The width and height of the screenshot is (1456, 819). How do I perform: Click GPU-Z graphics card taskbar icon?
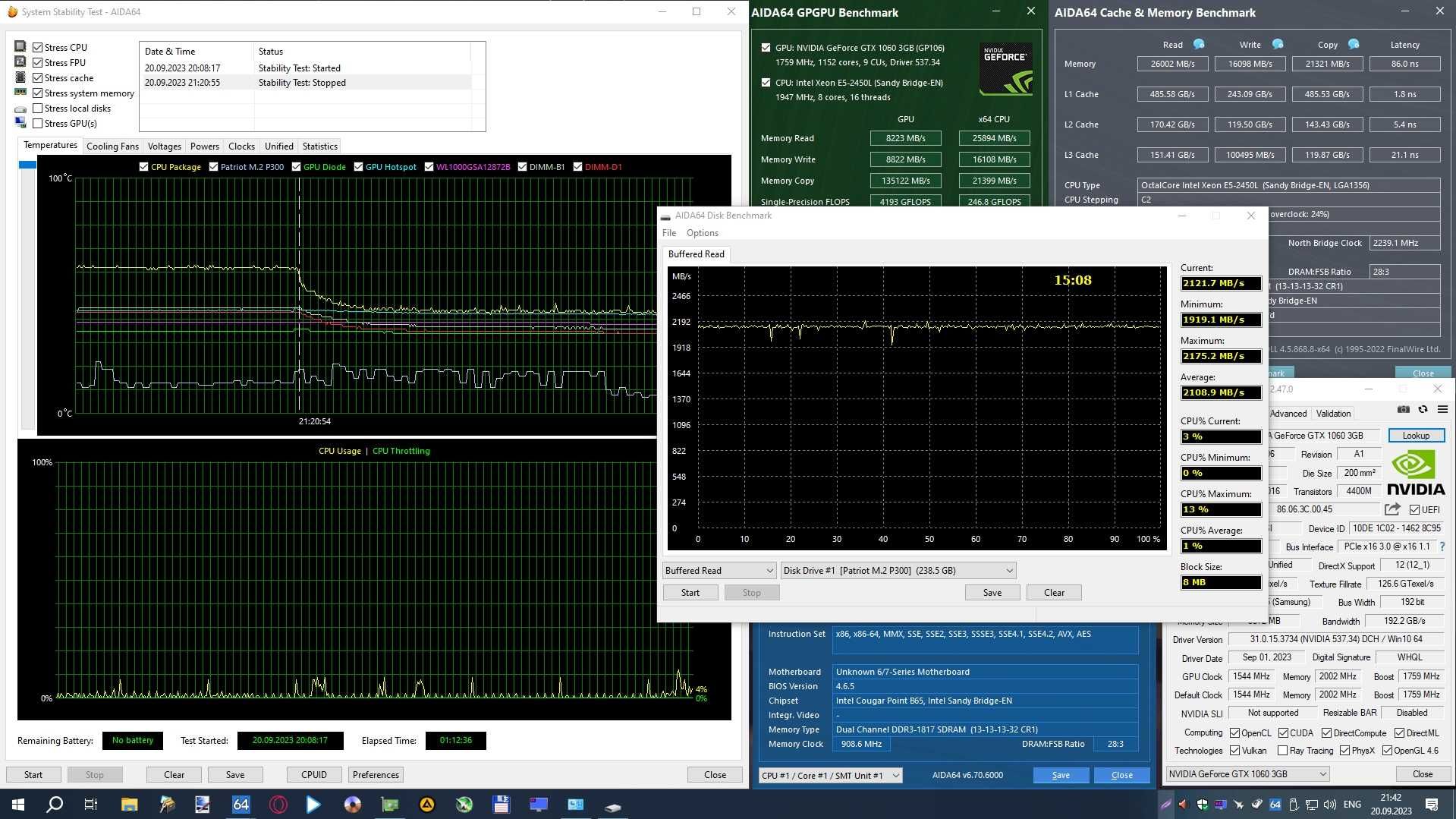coord(390,805)
